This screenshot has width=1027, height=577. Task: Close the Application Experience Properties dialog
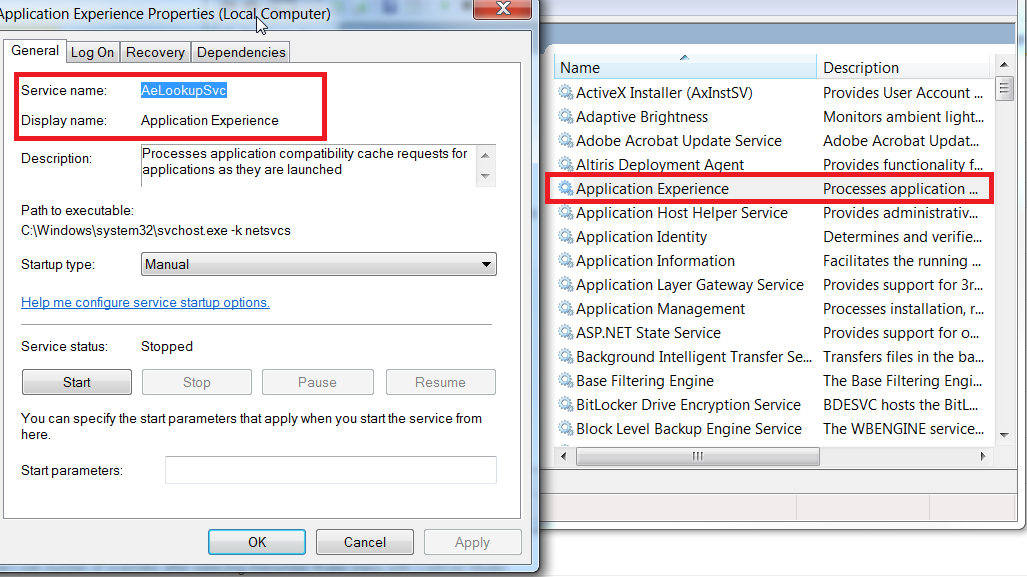tap(502, 9)
